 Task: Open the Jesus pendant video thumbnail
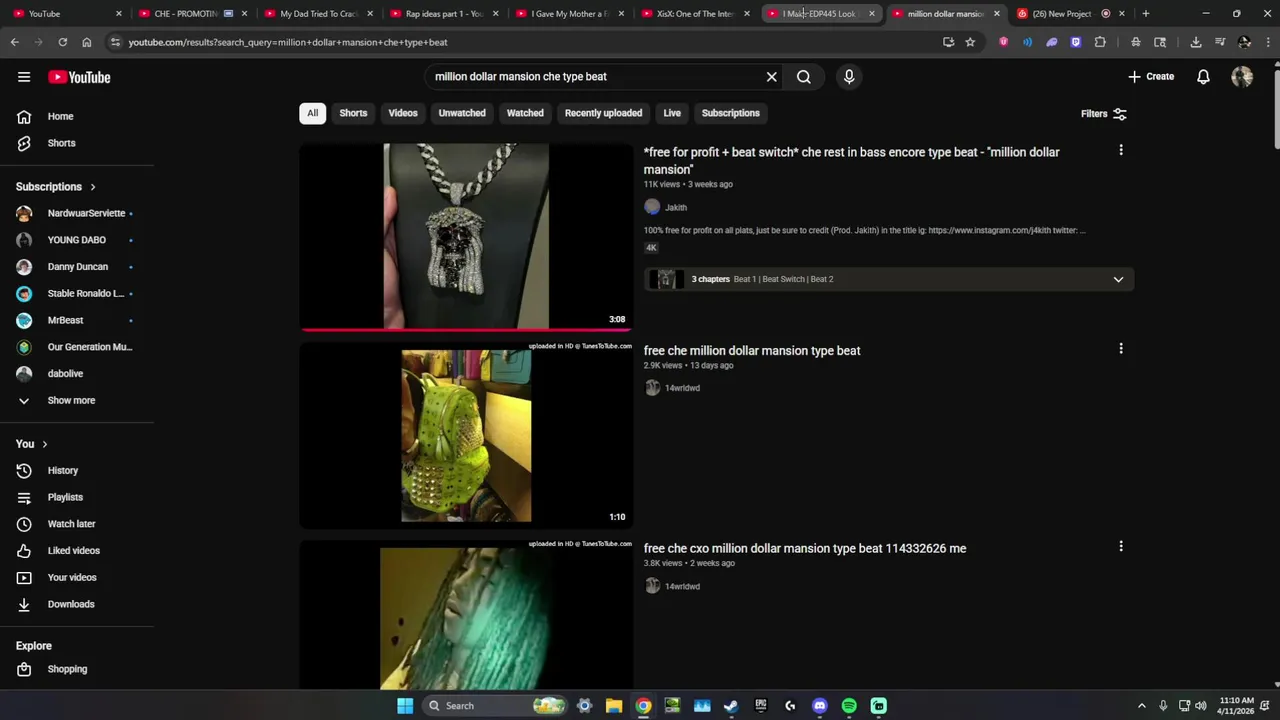pos(466,236)
